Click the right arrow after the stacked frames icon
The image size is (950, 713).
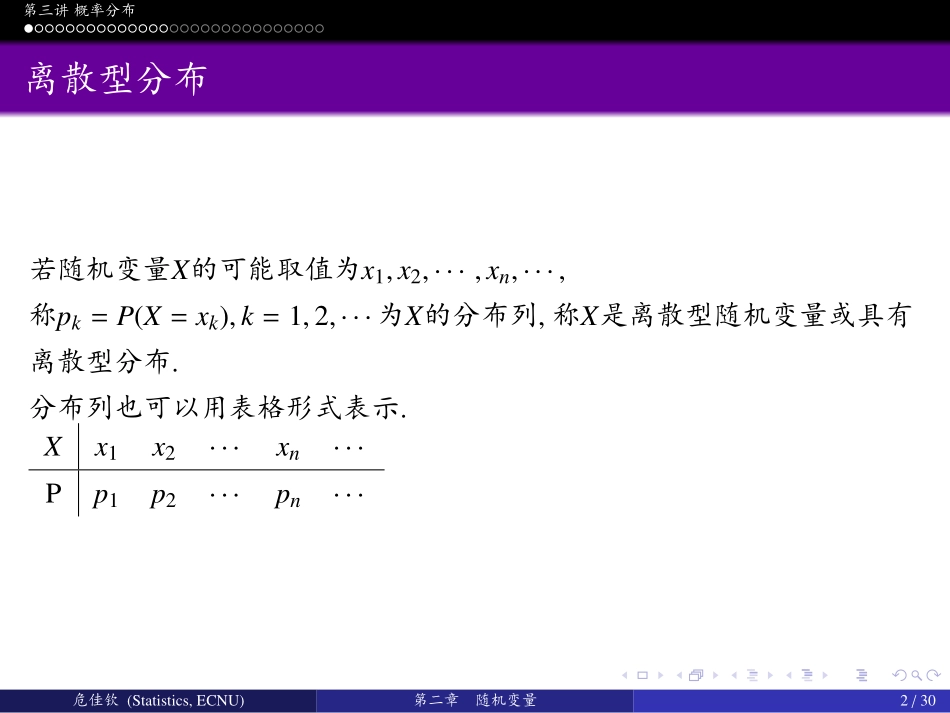click(716, 674)
